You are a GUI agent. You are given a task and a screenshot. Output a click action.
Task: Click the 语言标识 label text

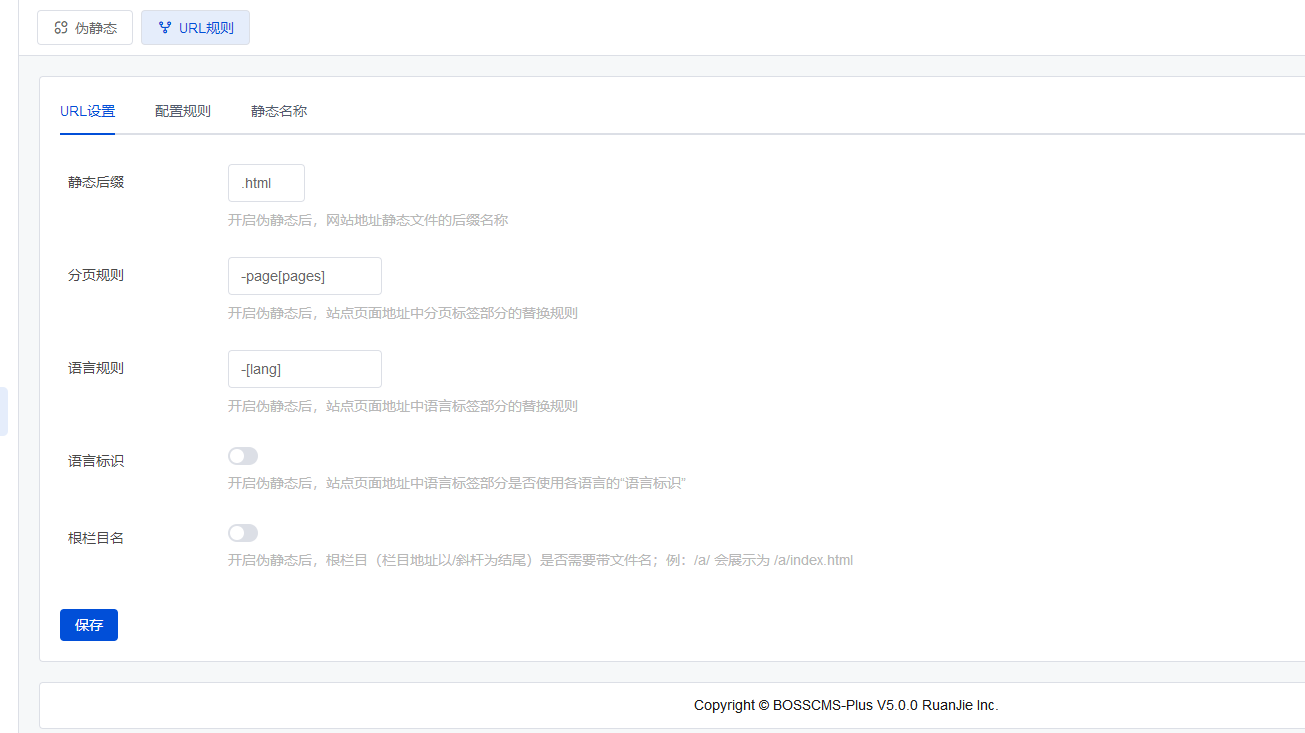(x=96, y=461)
